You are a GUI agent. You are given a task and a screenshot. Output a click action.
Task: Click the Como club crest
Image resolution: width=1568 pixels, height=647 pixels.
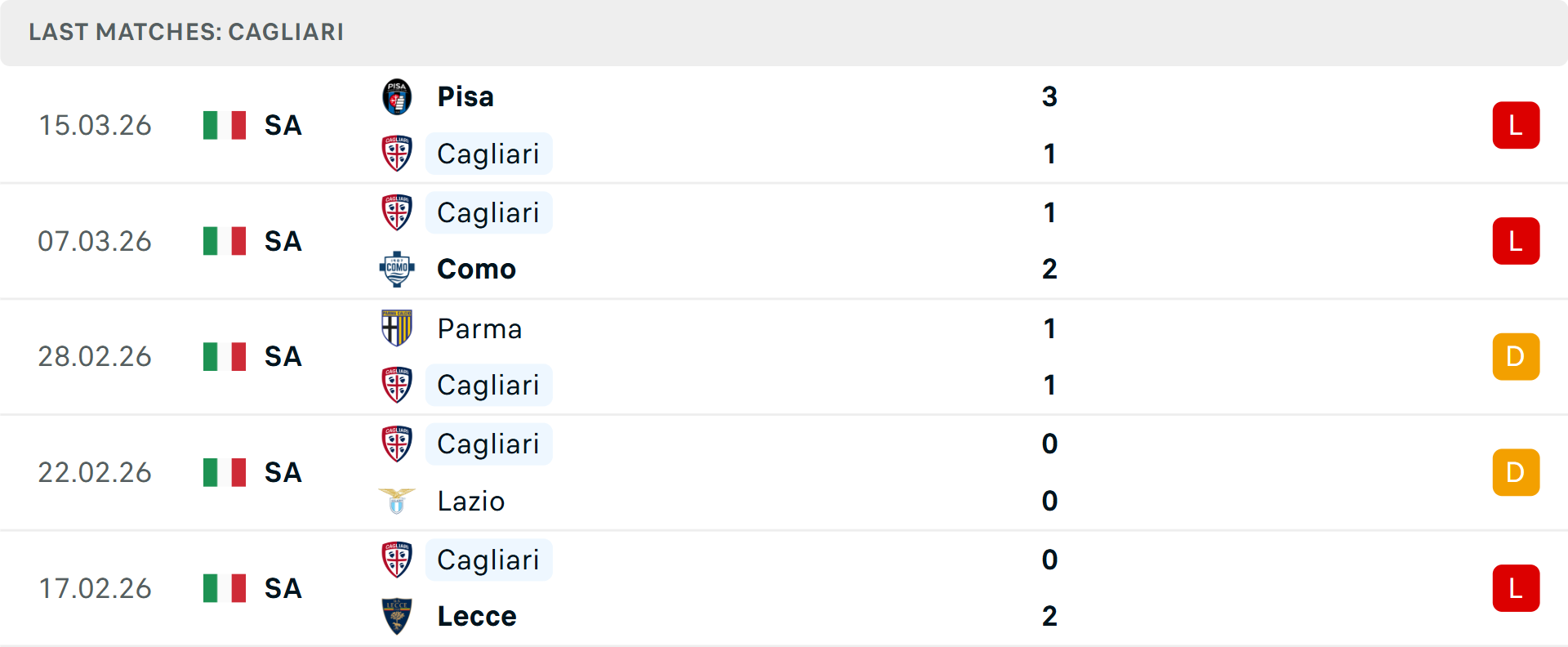(x=397, y=269)
